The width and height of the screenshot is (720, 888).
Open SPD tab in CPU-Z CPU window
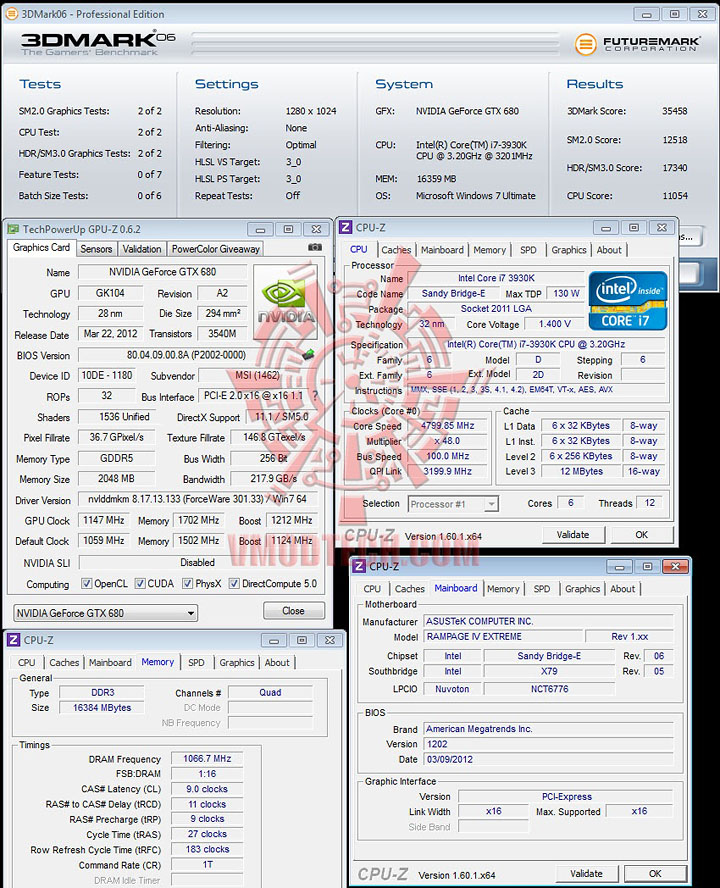pos(528,250)
